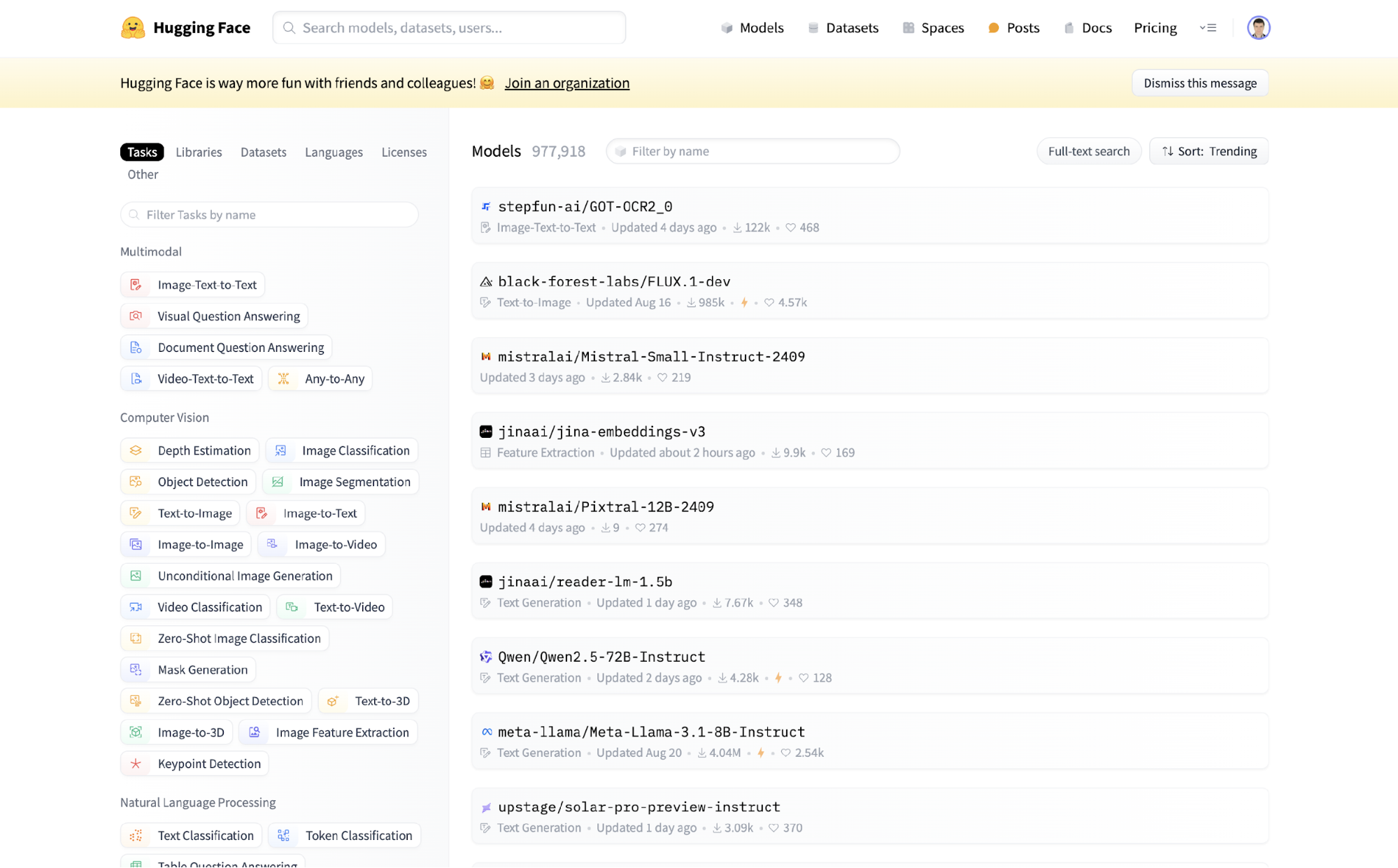Open Models in the top navigation
The image size is (1398, 868).
pos(753,28)
